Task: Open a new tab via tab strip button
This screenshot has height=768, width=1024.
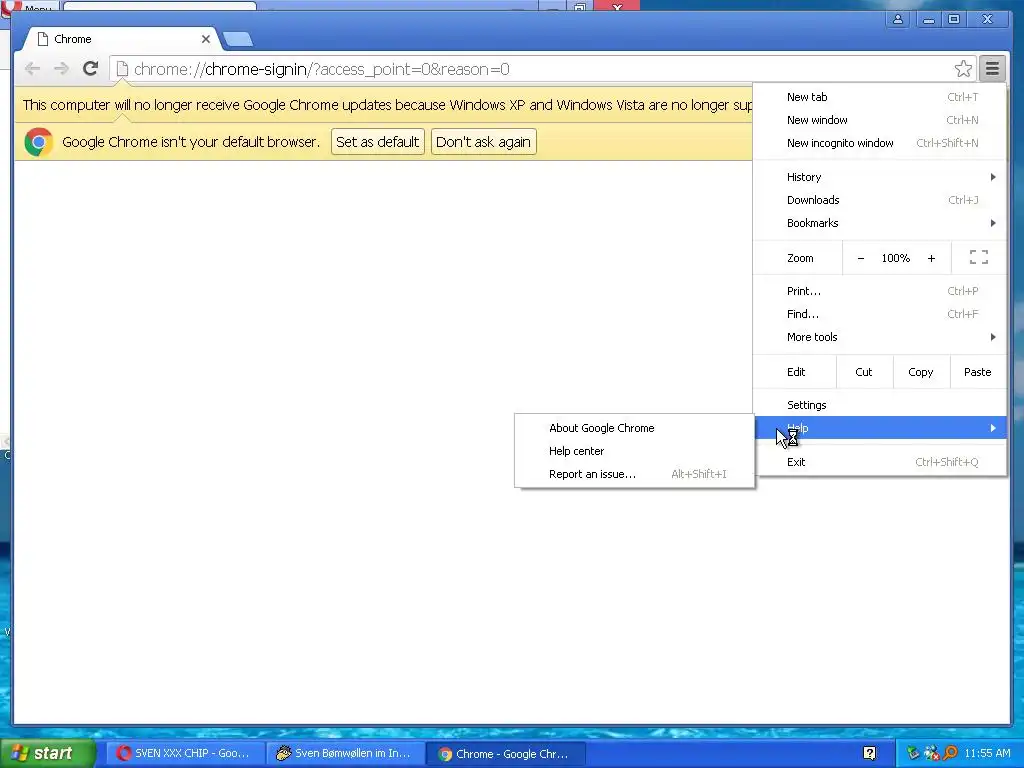Action: [238, 40]
